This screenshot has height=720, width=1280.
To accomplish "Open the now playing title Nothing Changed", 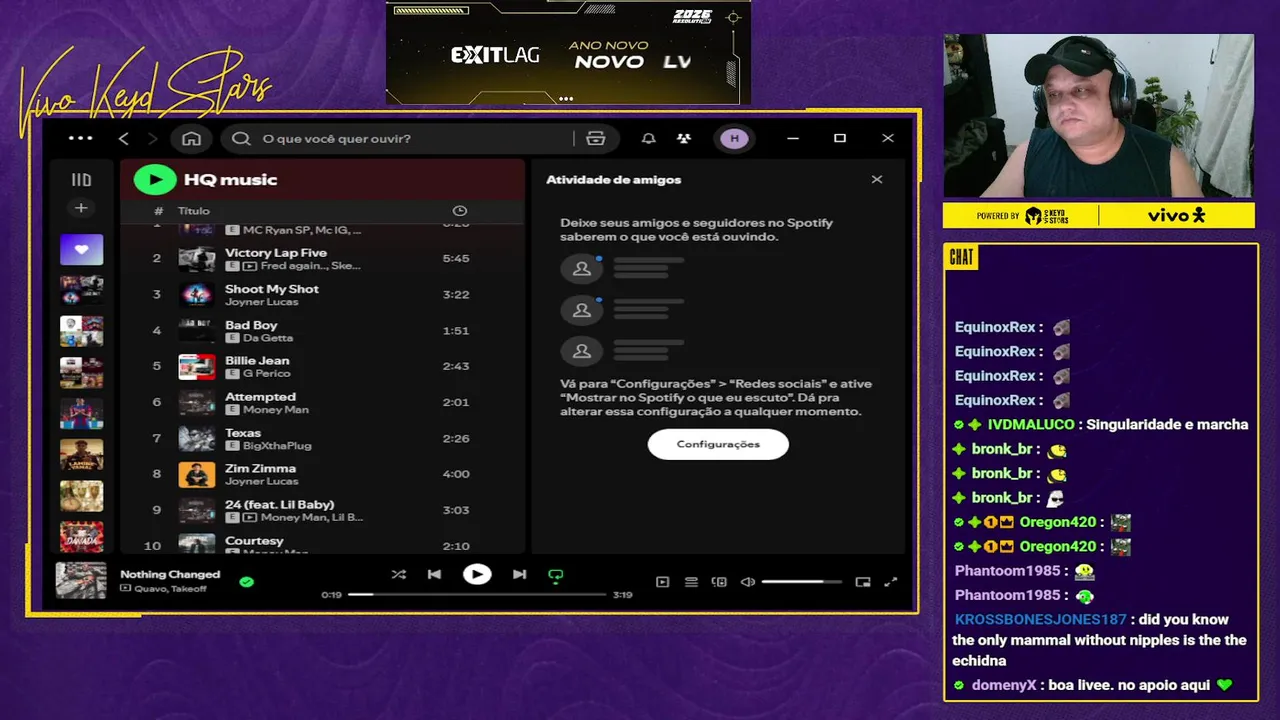I will tap(170, 574).
